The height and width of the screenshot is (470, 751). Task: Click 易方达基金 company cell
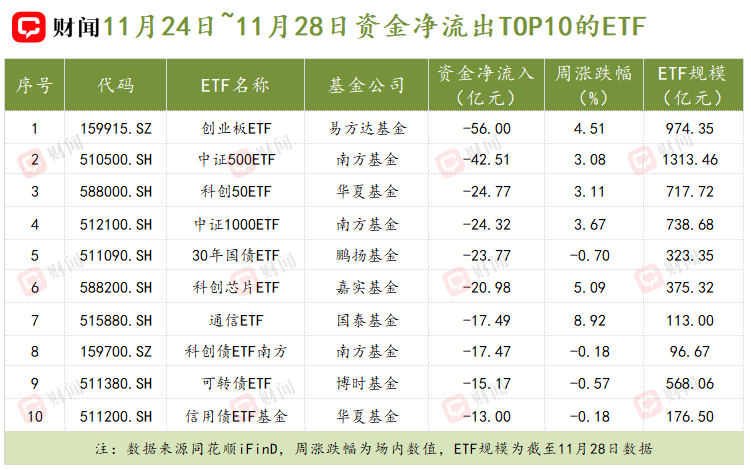367,128
